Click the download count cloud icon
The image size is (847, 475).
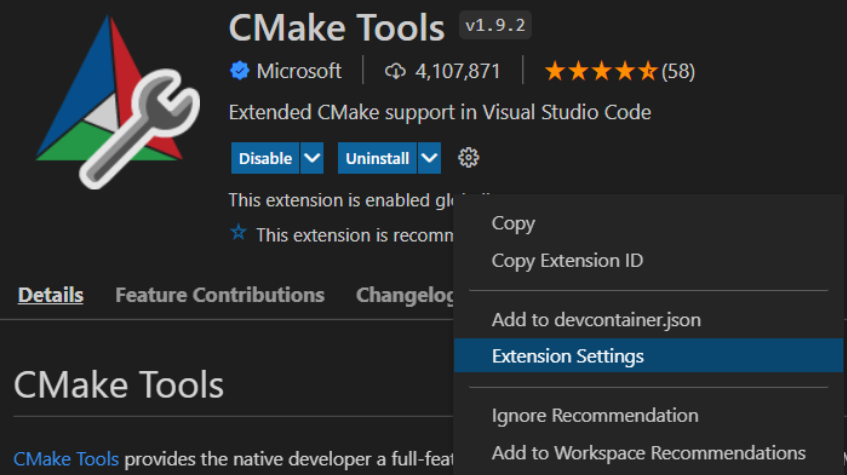coord(395,71)
